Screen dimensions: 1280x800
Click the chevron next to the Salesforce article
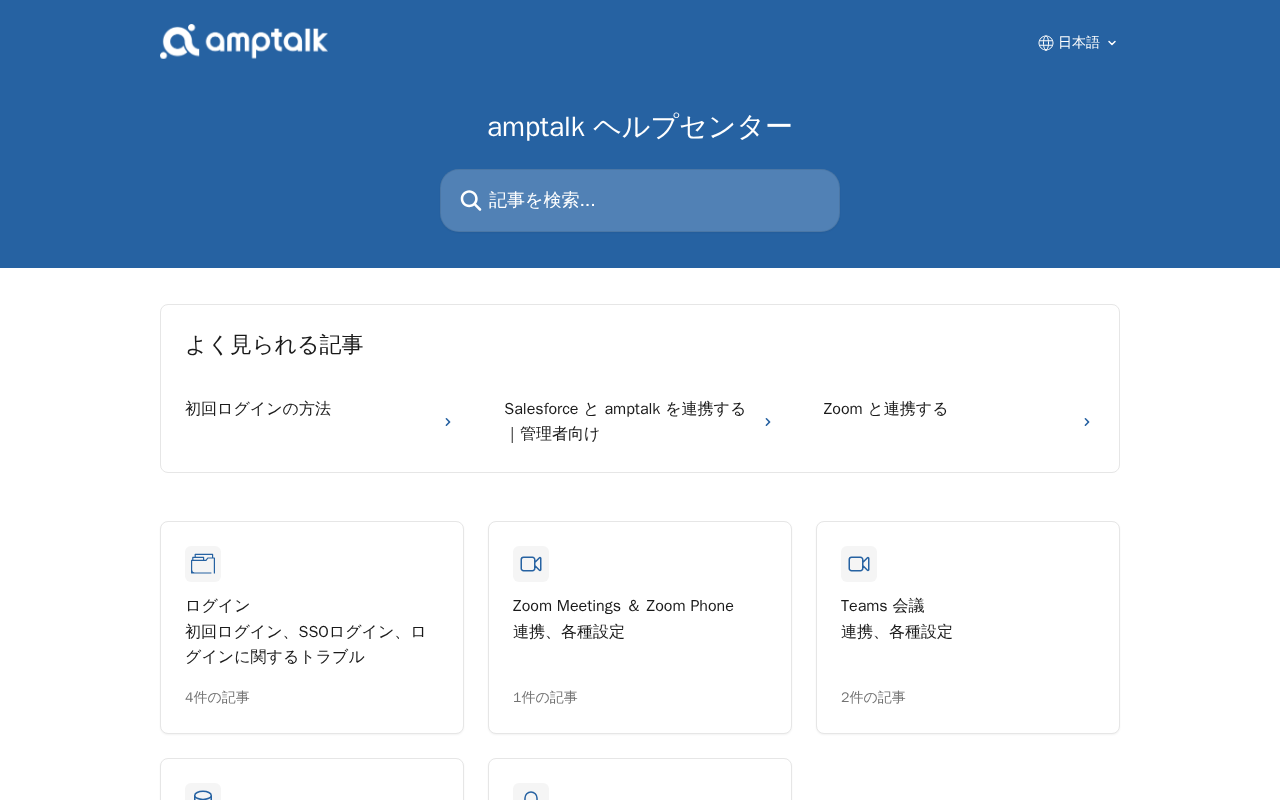pyautogui.click(x=768, y=422)
